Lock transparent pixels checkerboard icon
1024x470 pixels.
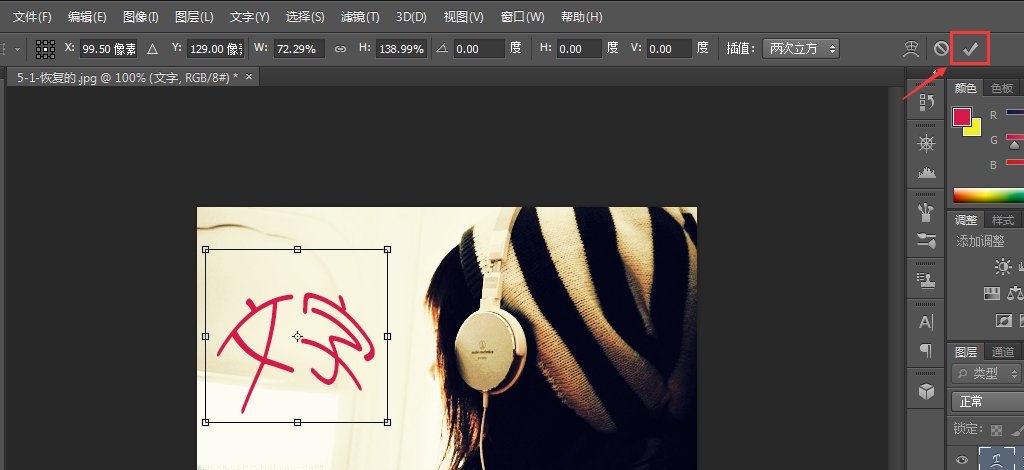pyautogui.click(x=996, y=430)
